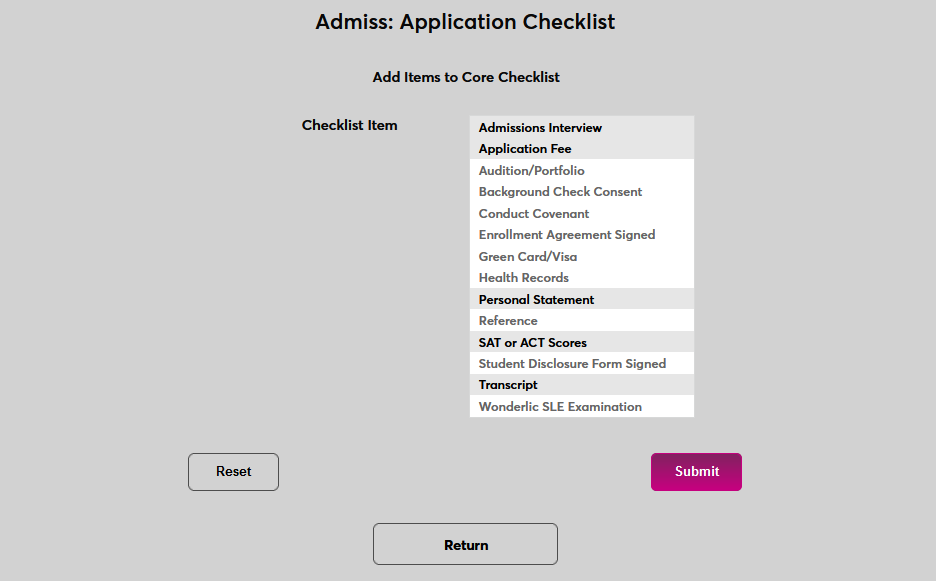Deselect Application Fee from selected items
The image size is (936, 581).
525,149
